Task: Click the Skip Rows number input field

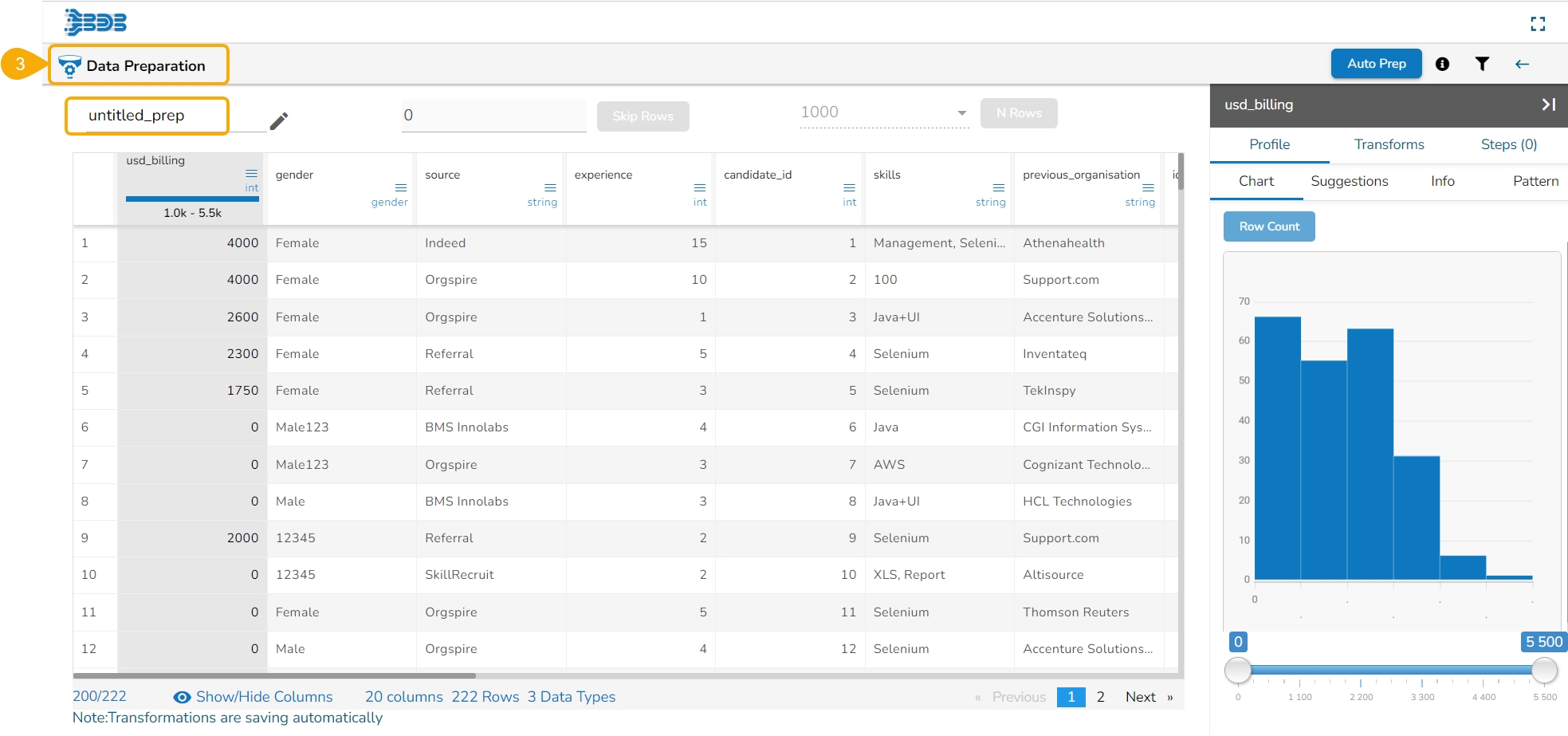Action: (493, 116)
